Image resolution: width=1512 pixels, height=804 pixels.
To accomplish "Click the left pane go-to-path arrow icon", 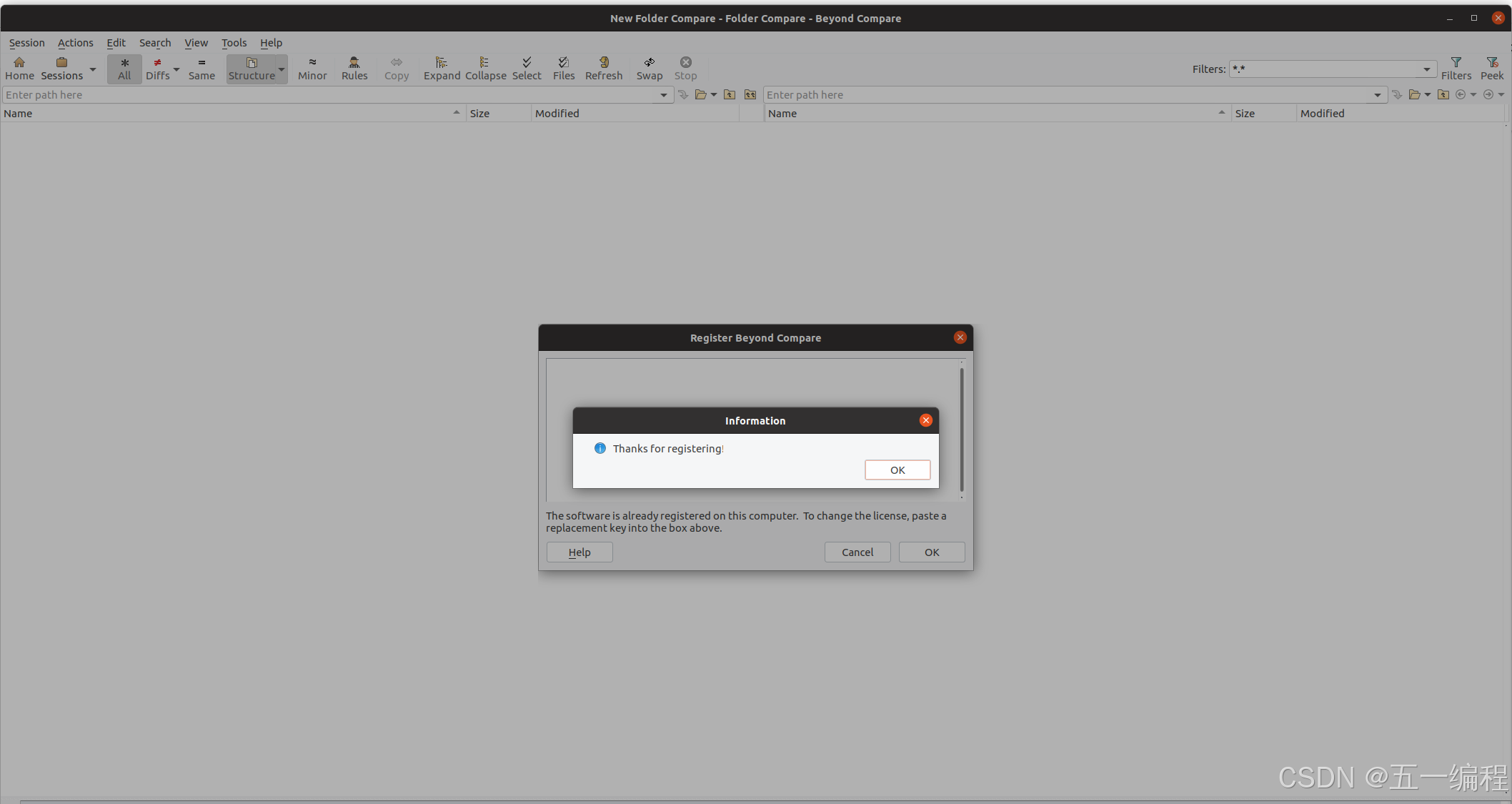I will [x=683, y=95].
